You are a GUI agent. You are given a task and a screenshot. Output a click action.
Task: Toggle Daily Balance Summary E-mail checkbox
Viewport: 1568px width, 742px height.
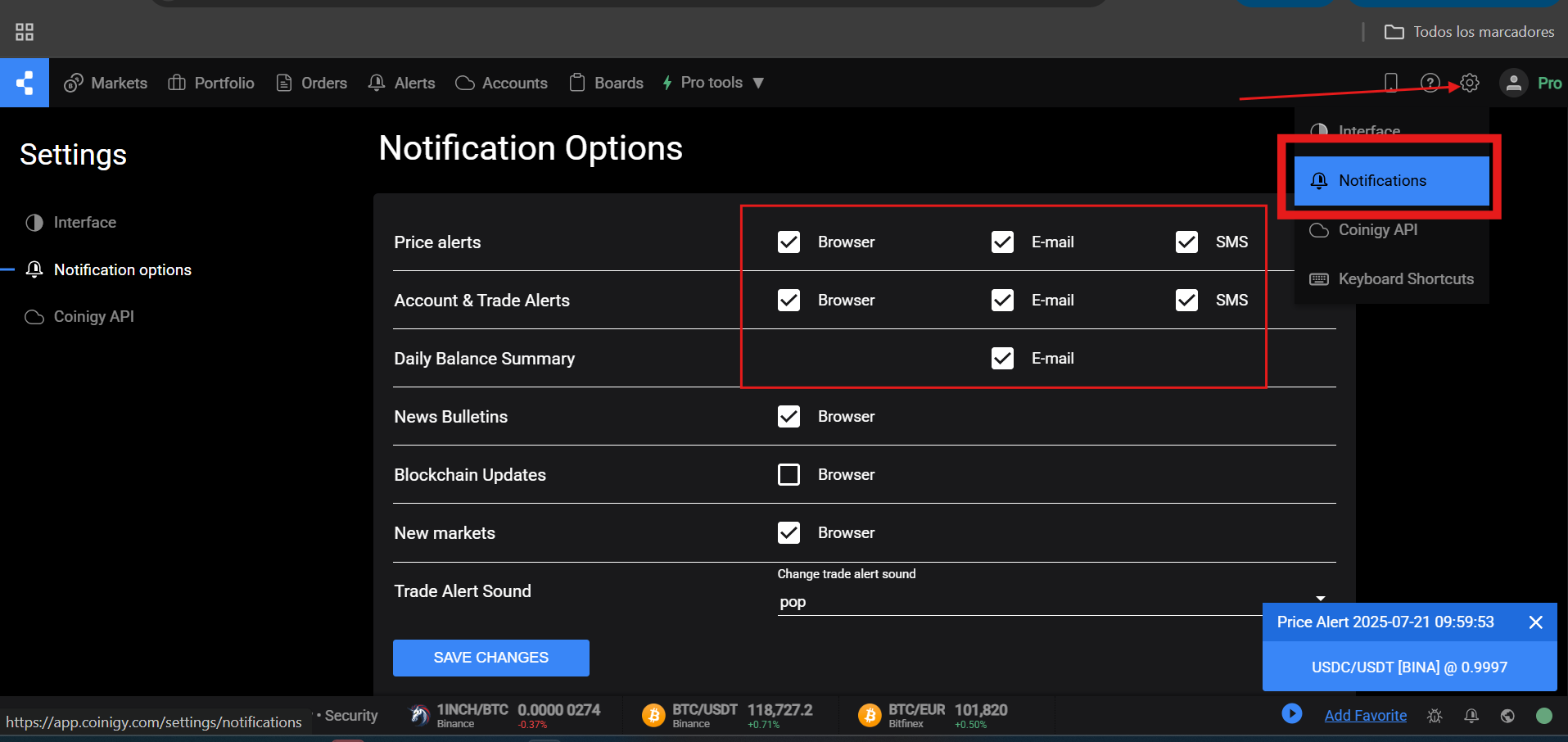click(x=1002, y=359)
